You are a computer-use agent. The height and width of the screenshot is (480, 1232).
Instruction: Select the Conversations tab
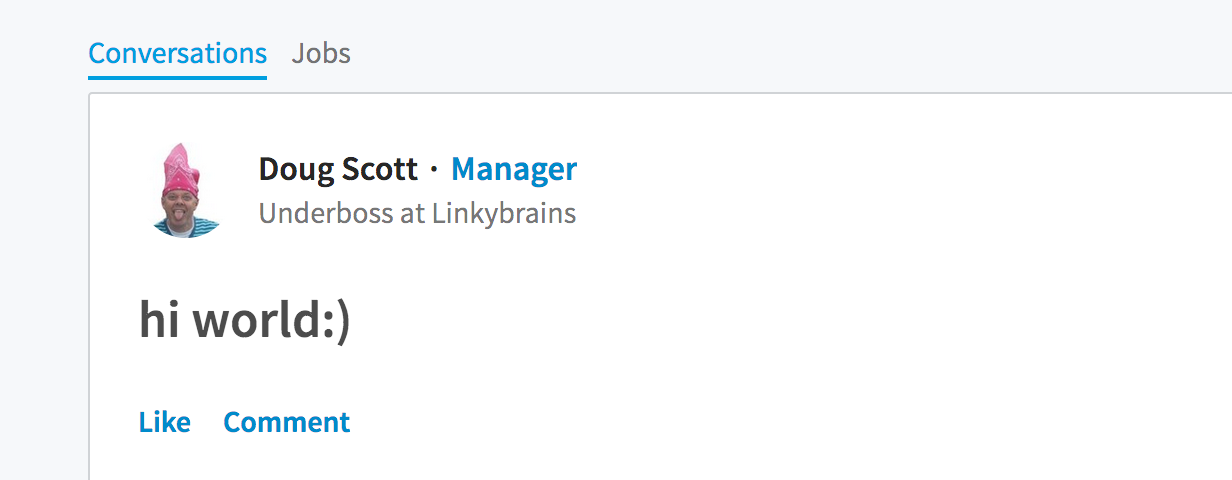[178, 53]
